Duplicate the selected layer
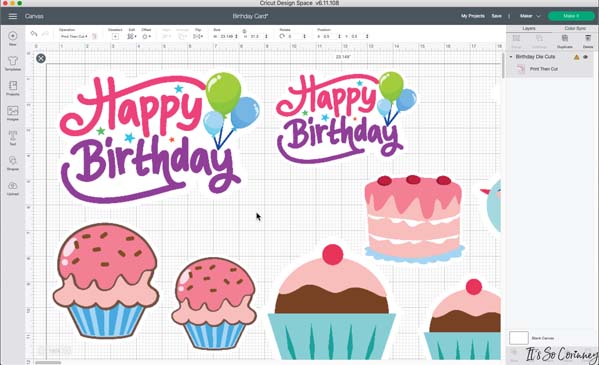Screen dimensions: 599x365 click(x=565, y=41)
